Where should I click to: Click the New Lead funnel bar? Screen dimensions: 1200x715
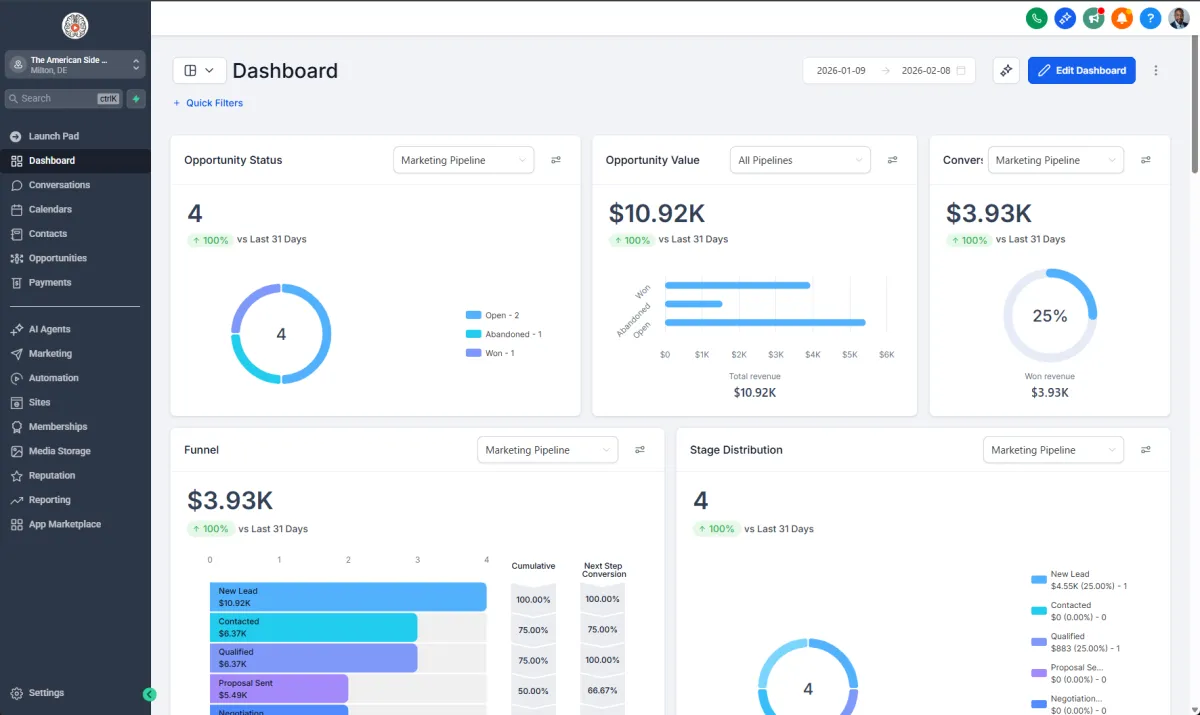click(348, 597)
